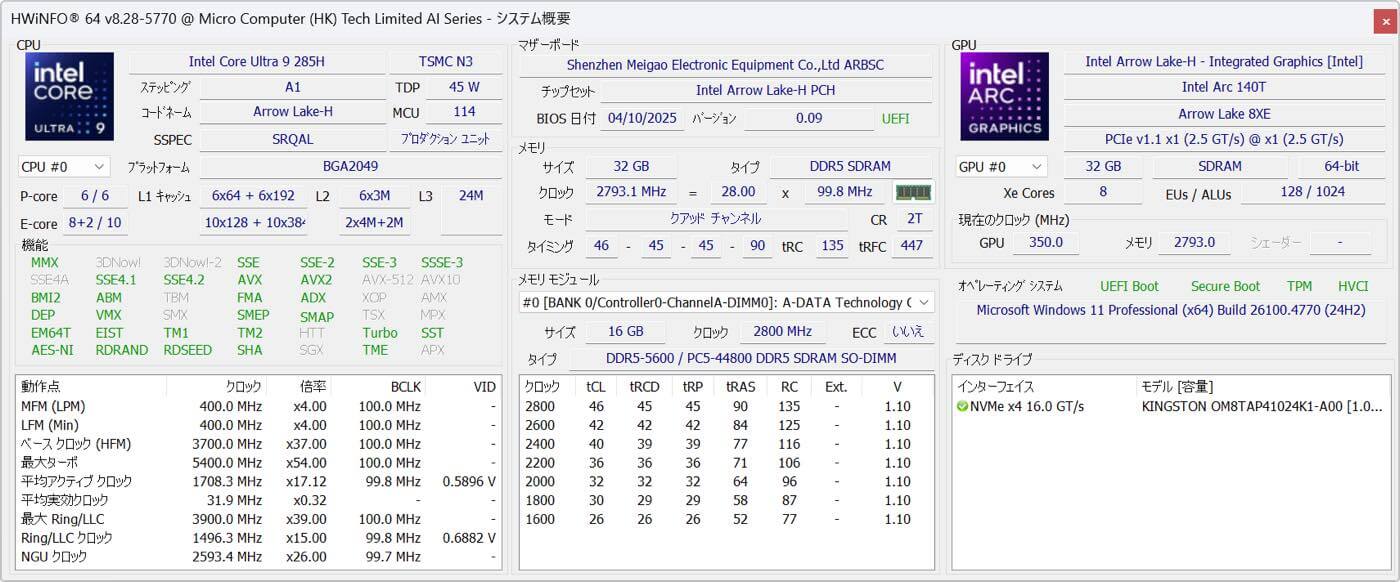The image size is (1400, 582).
Task: Click the EUs / ALUs 128 / 1024 value
Action: [x=1313, y=192]
